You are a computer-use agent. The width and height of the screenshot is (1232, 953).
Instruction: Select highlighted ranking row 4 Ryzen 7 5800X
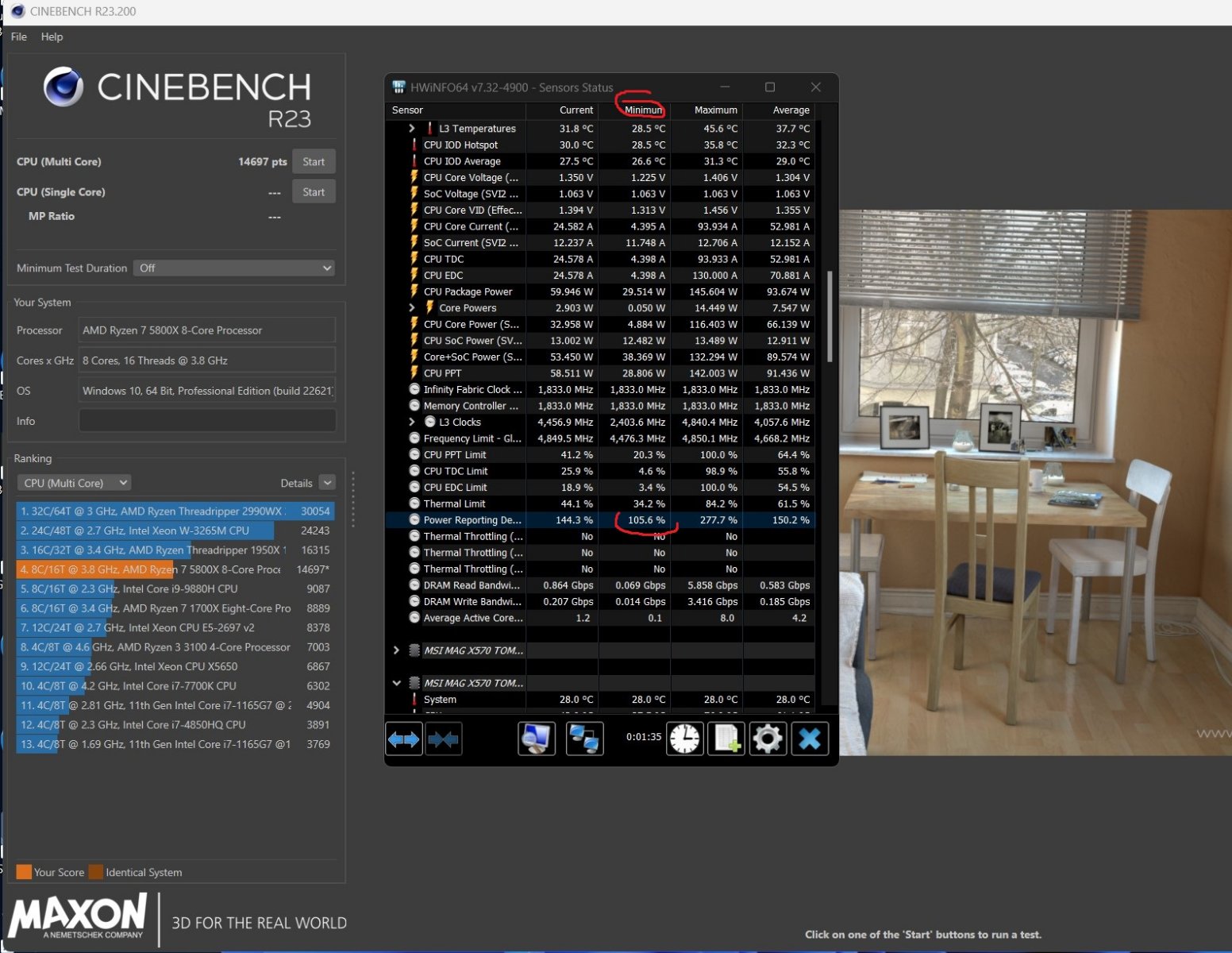[175, 569]
